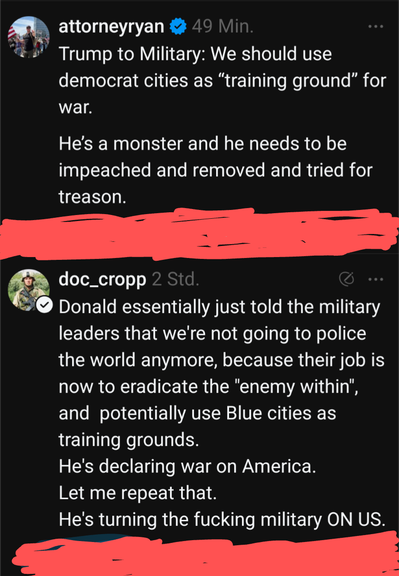Tap the circular edited-post icon on doc_cropp's post
Screen dimensions: 399x576
pos(346,280)
